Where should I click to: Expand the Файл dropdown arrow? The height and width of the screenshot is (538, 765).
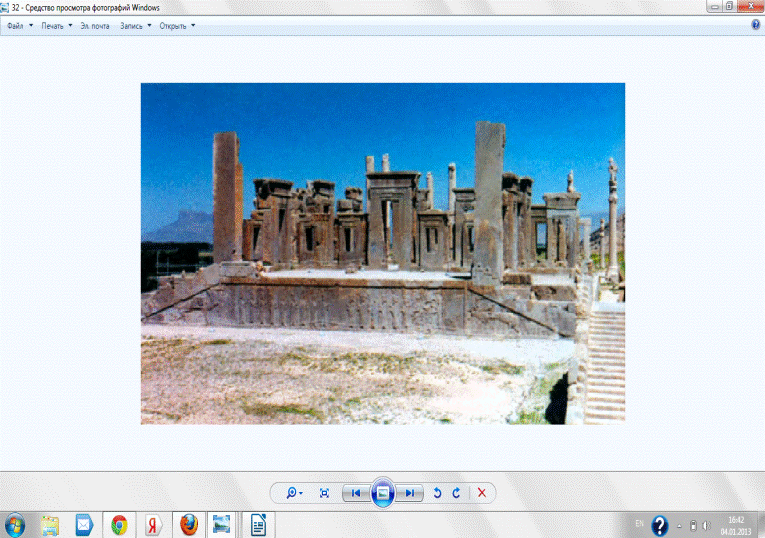pos(31,25)
